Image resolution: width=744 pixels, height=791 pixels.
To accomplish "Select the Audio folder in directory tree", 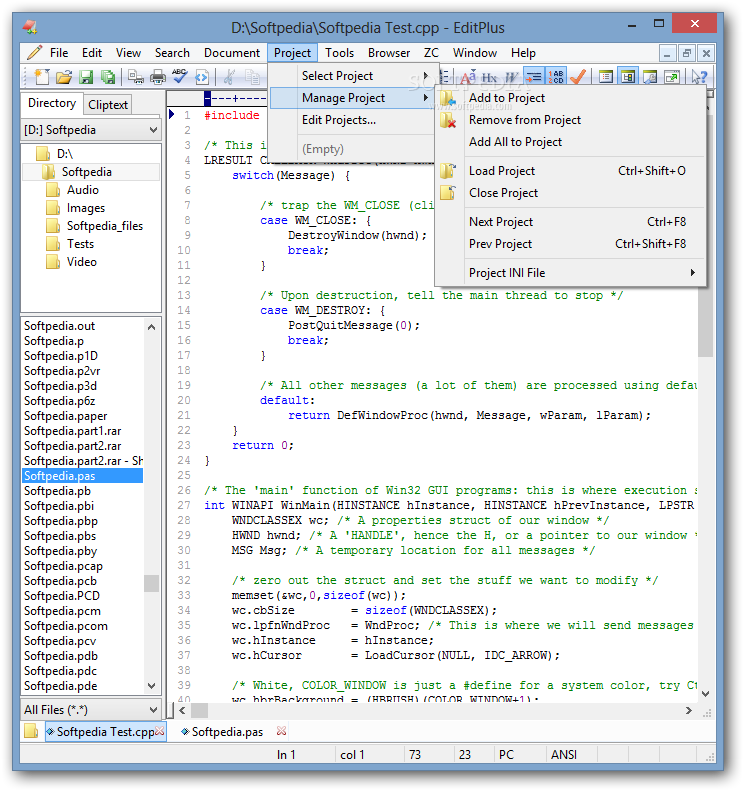I will pos(83,190).
